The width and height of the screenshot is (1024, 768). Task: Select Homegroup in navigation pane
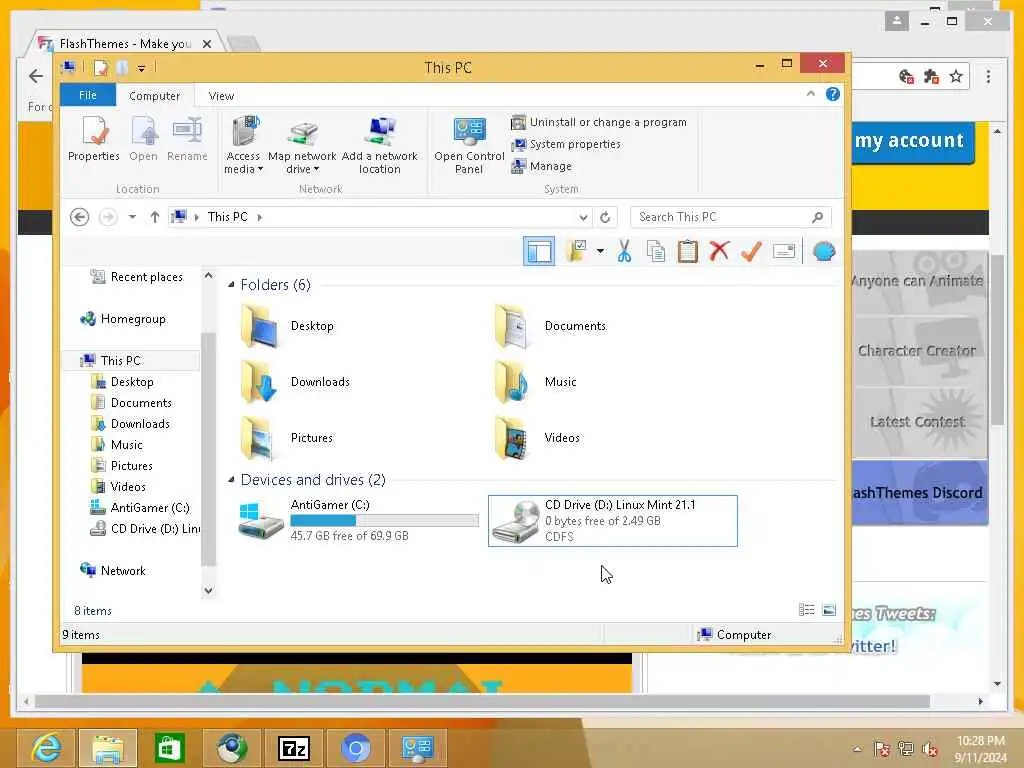click(123, 319)
